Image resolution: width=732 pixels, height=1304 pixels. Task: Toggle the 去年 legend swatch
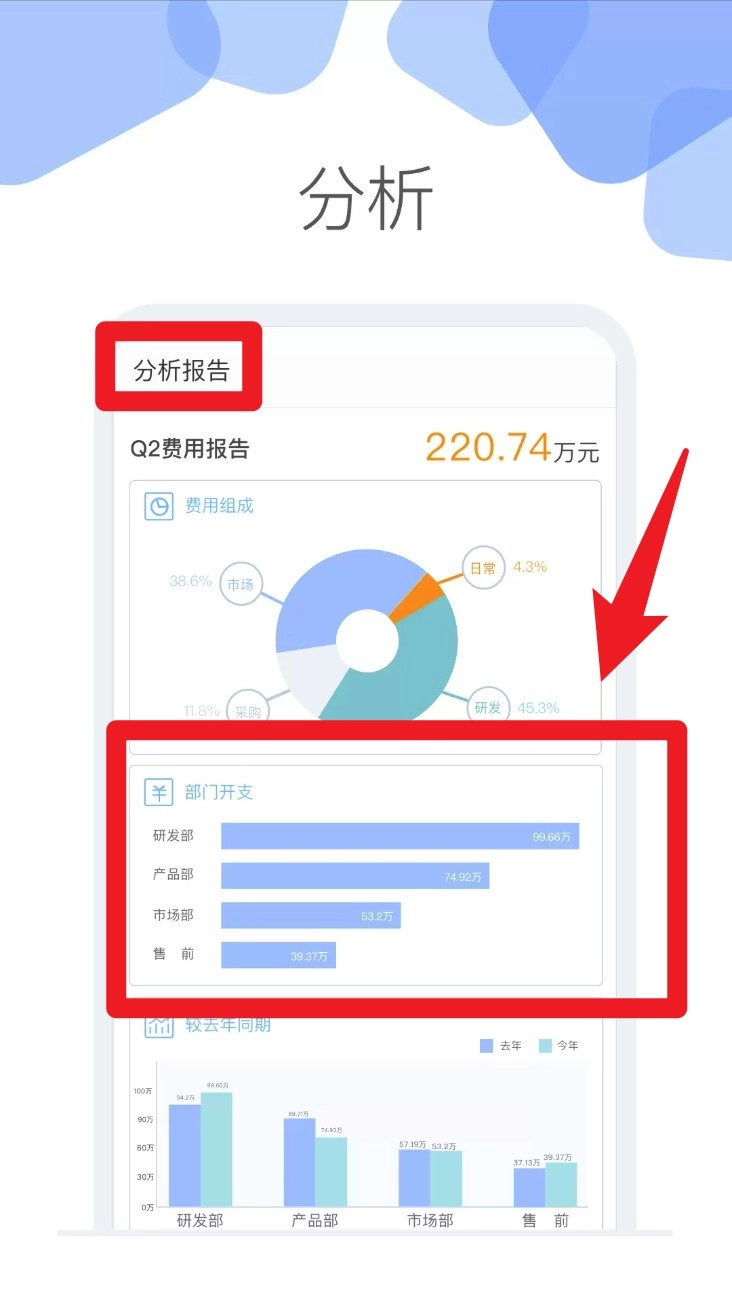pos(487,1046)
